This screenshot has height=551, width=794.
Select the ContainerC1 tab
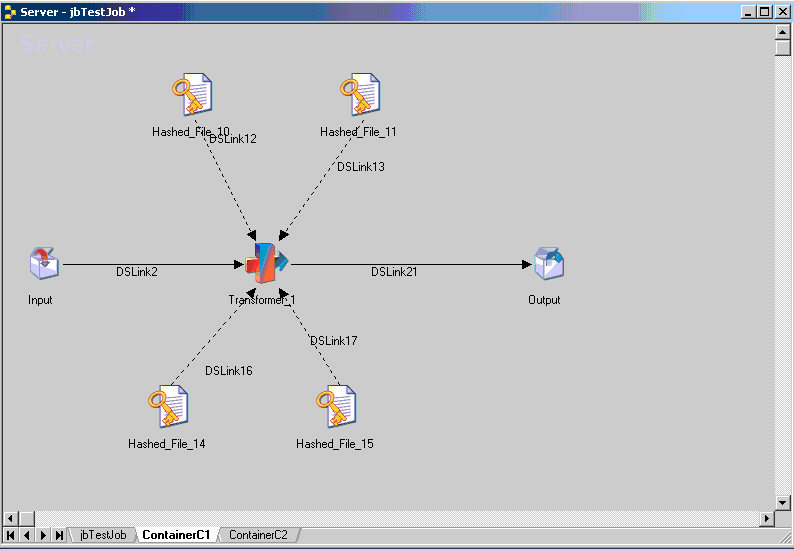pyautogui.click(x=176, y=535)
